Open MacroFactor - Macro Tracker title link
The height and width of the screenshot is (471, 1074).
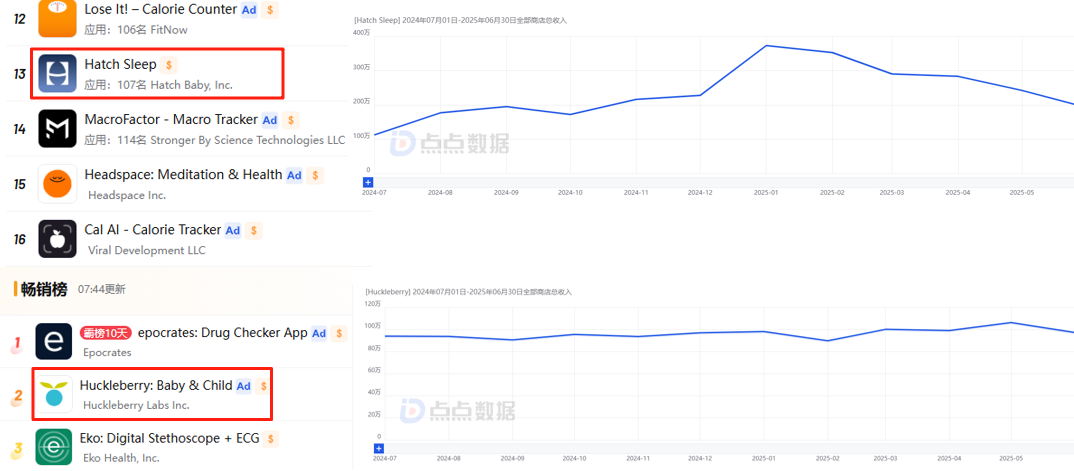170,120
